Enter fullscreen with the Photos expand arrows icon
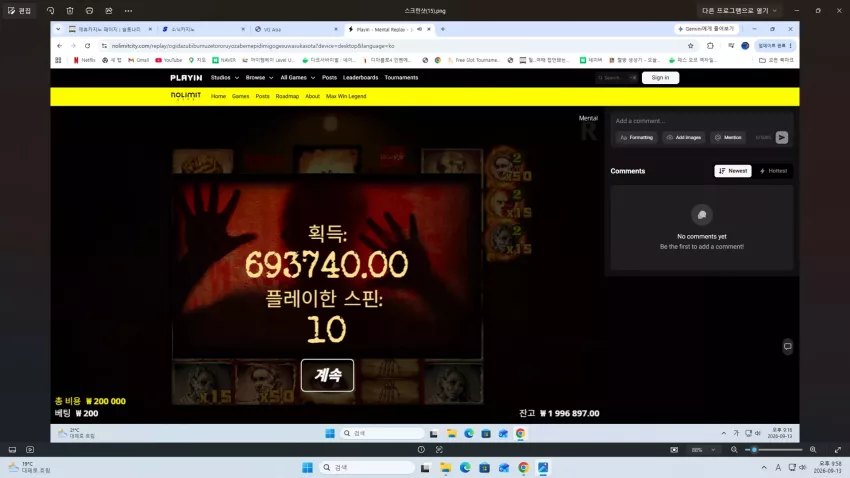 pyautogui.click(x=838, y=449)
